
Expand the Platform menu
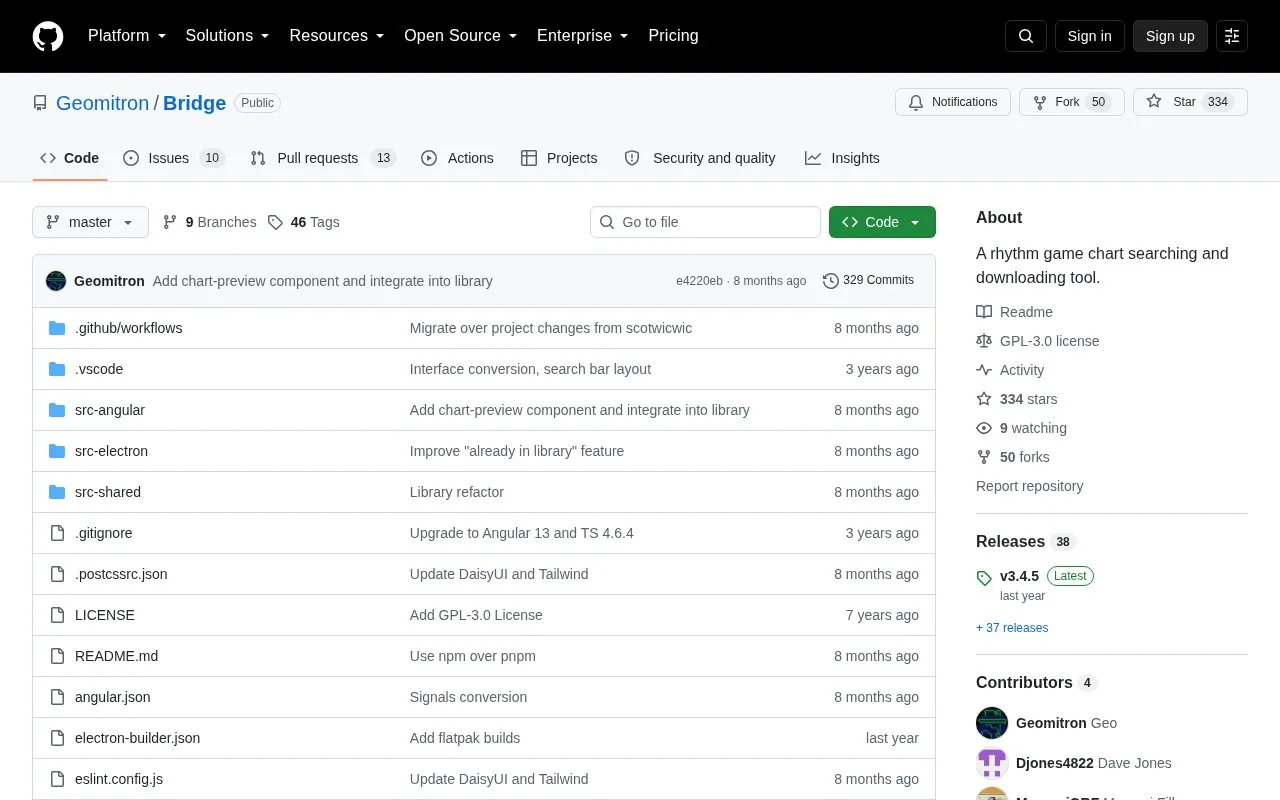[127, 36]
